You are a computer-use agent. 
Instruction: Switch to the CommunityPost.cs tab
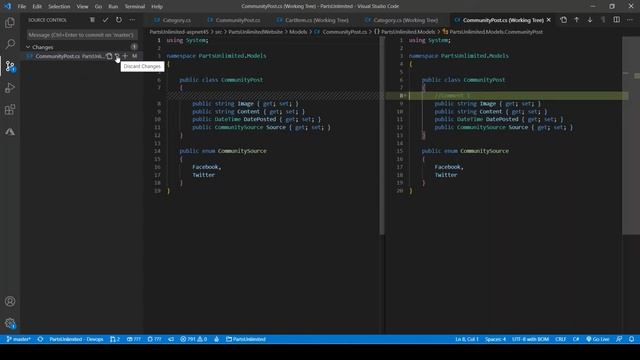tap(234, 20)
